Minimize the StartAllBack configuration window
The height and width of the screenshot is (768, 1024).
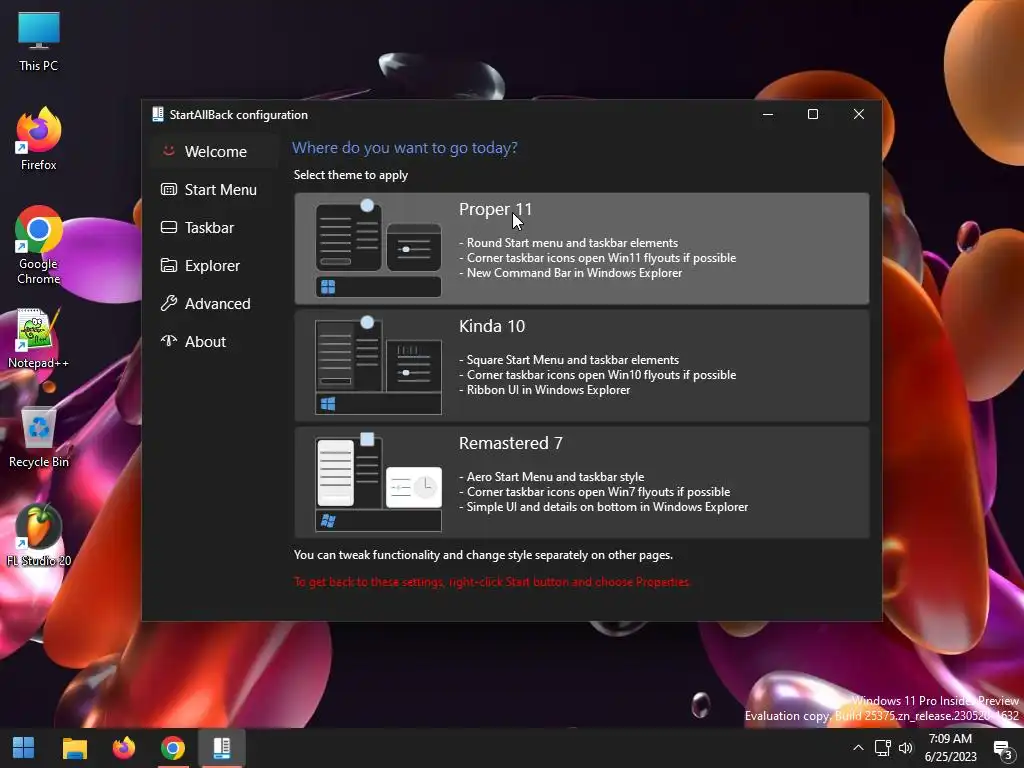pyautogui.click(x=768, y=114)
